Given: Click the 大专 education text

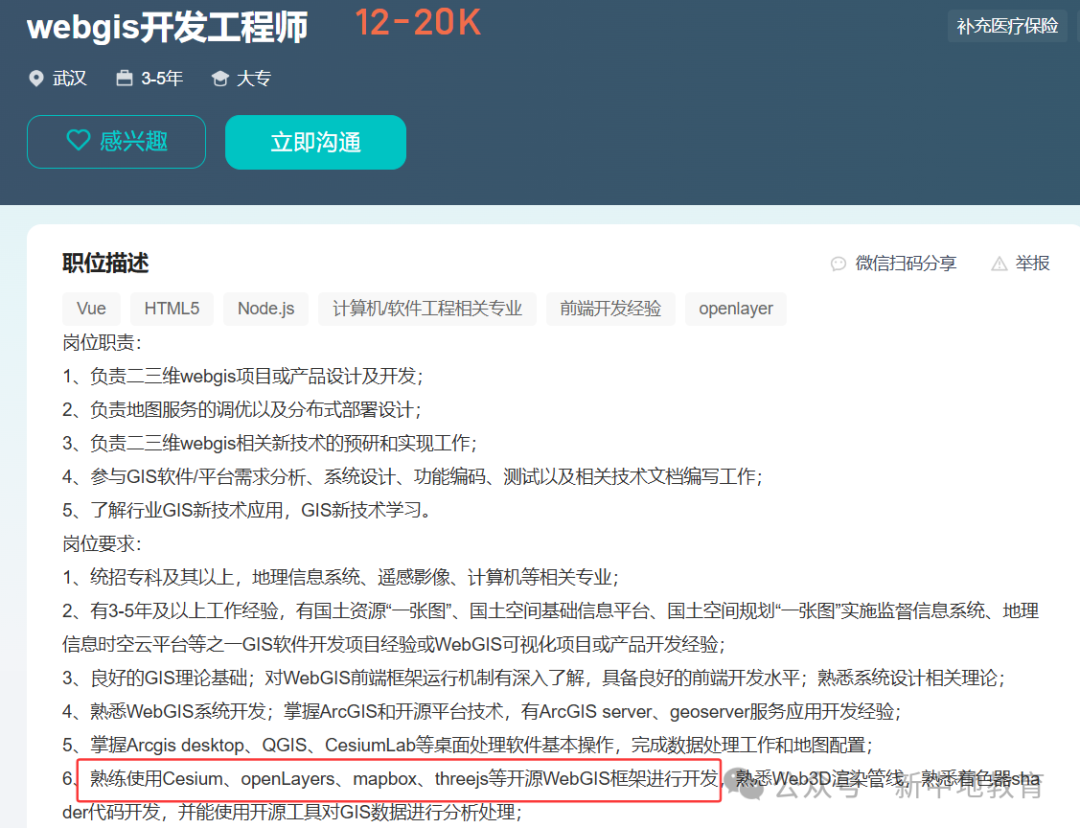Looking at the screenshot, I should click(253, 79).
